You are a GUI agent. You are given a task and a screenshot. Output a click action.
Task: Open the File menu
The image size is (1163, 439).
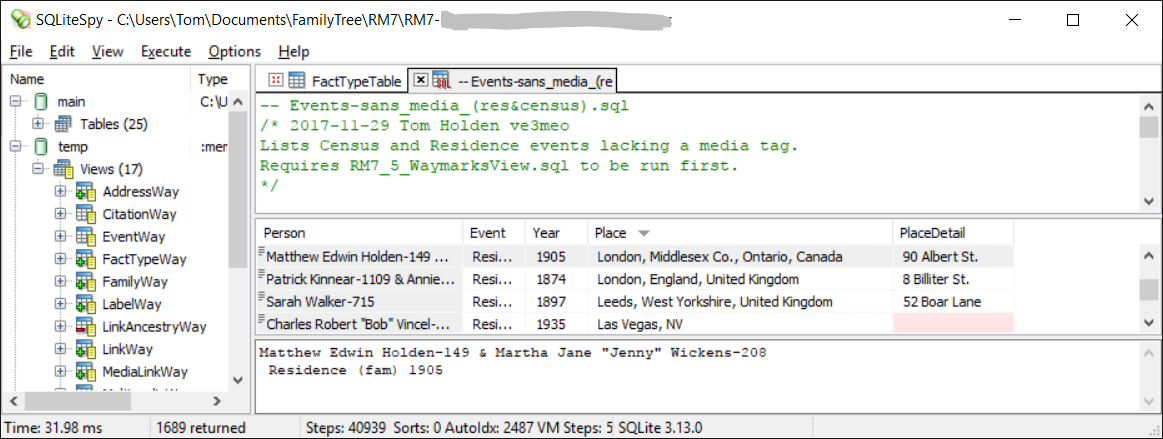point(21,52)
